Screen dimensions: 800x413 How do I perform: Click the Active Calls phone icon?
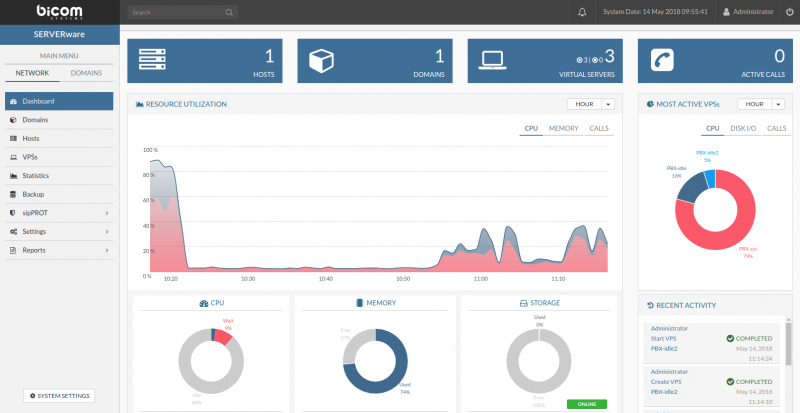click(662, 60)
